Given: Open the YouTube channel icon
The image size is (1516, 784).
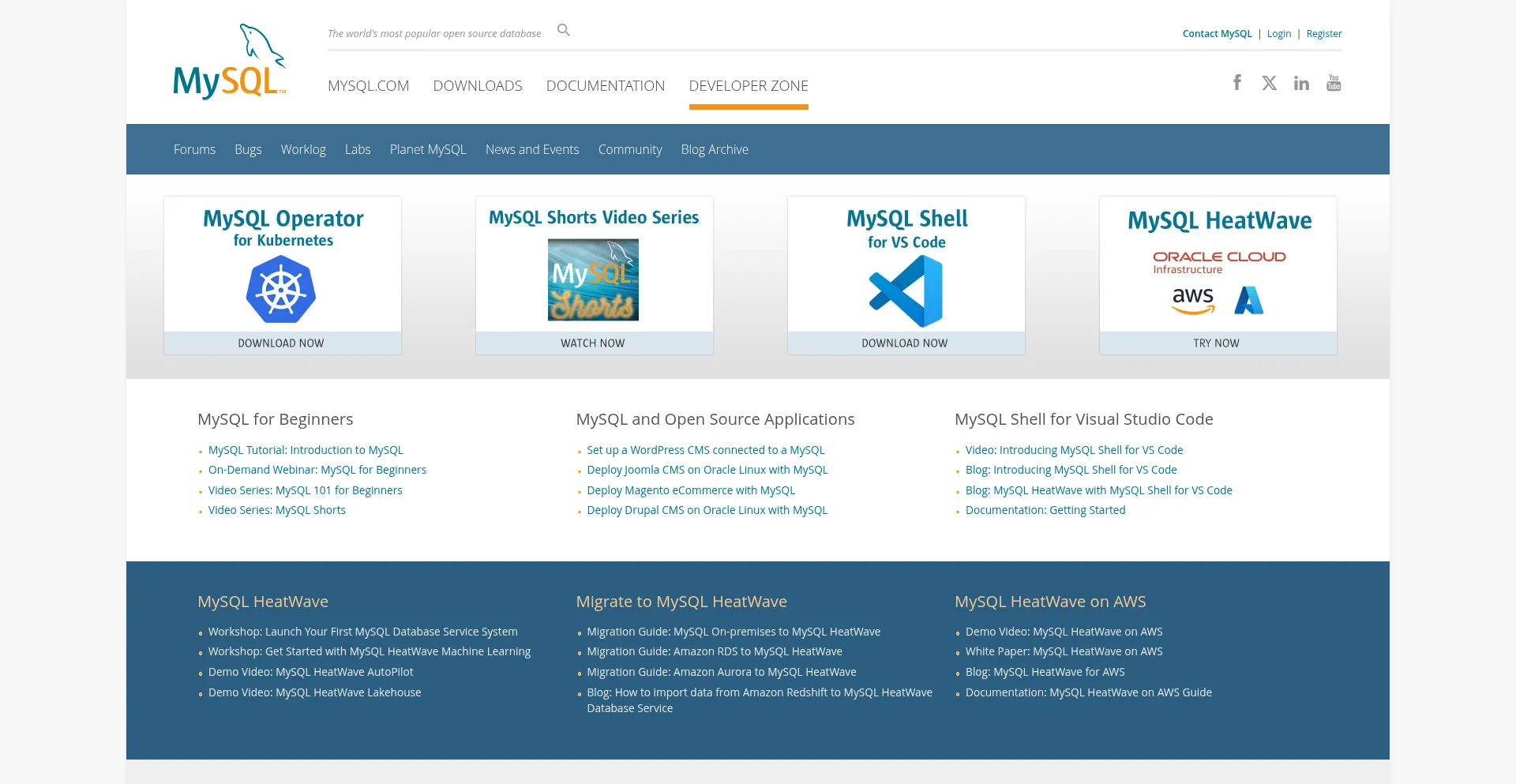Looking at the screenshot, I should tap(1334, 83).
